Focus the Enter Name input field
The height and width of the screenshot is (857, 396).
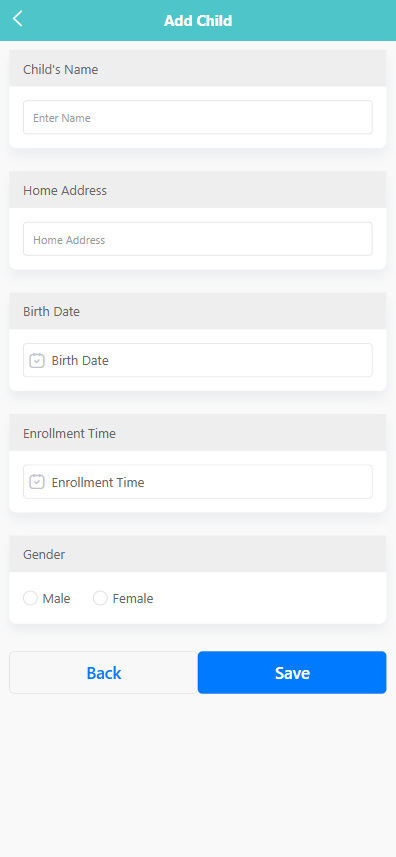point(198,117)
